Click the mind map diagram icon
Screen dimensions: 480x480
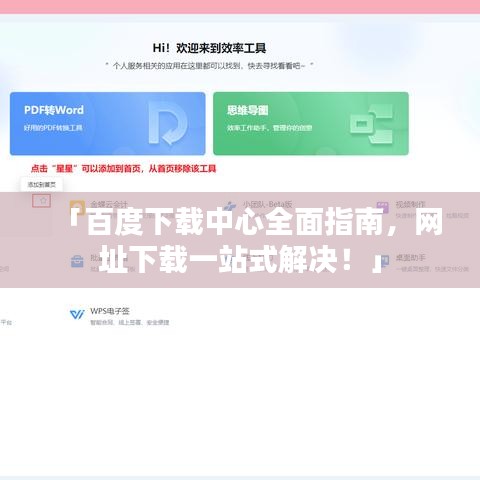coord(371,124)
